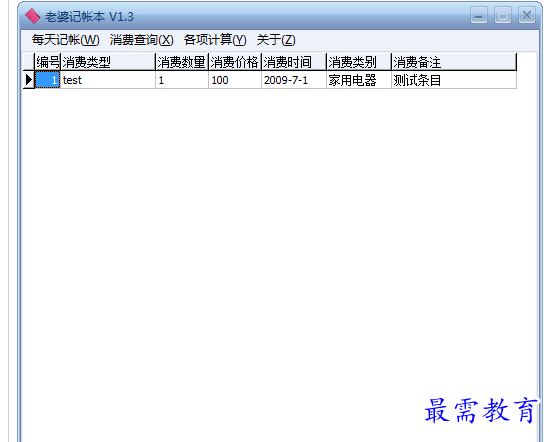
Task: Minimize the 老婆记帐本 window
Action: tap(479, 15)
